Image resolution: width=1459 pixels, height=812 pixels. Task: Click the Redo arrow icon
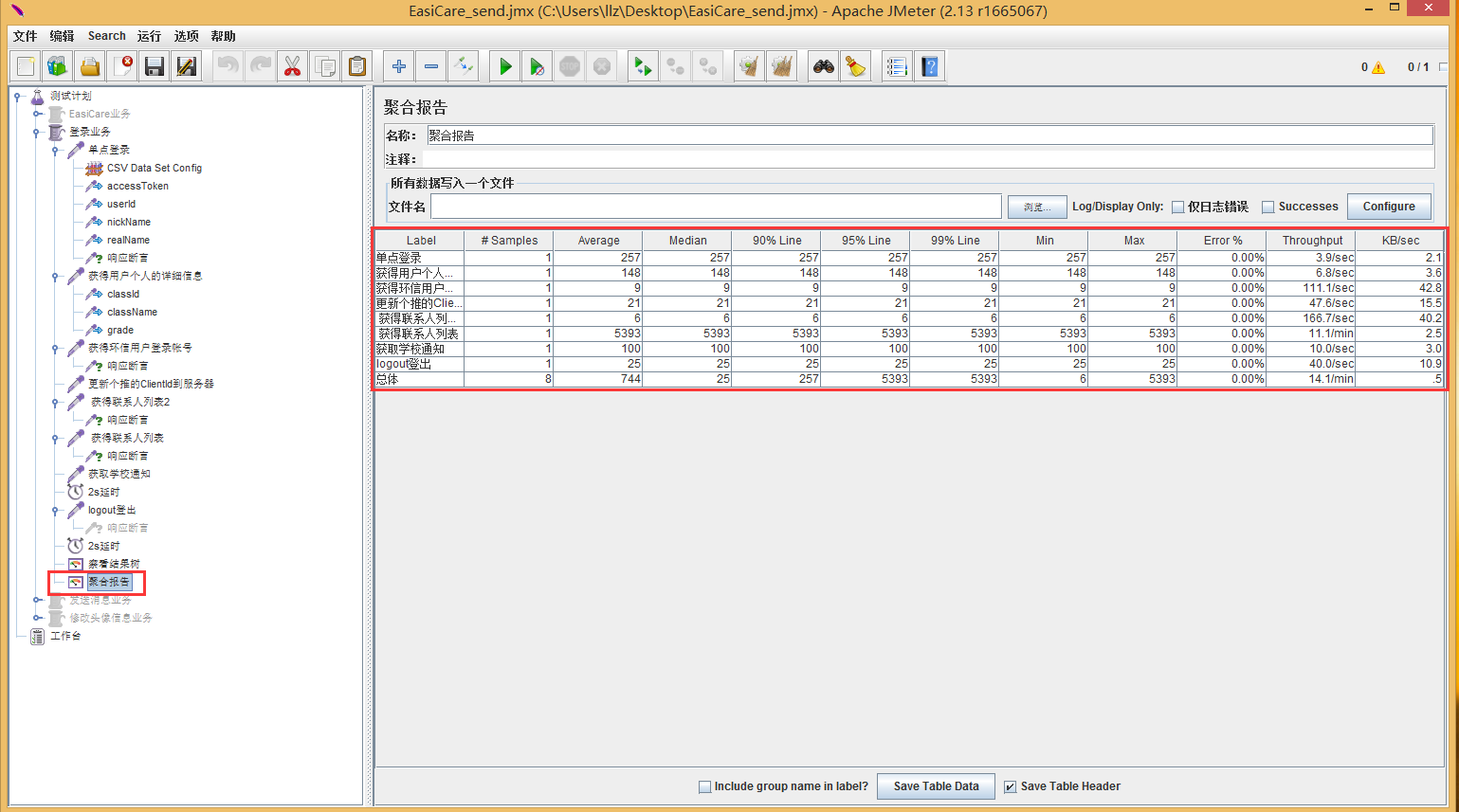point(260,66)
